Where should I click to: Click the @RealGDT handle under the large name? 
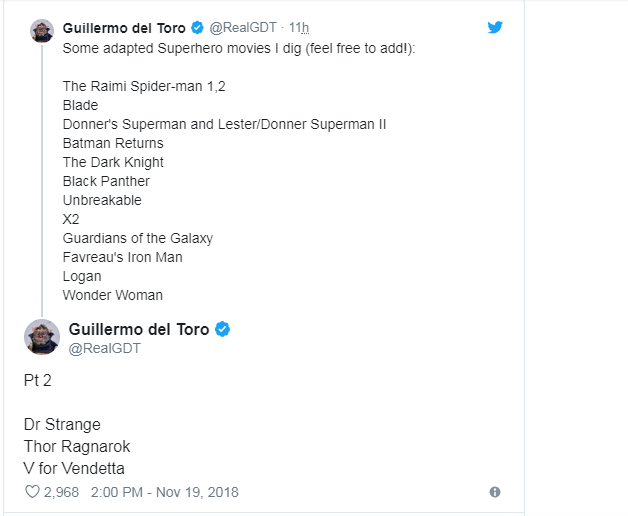click(x=104, y=349)
